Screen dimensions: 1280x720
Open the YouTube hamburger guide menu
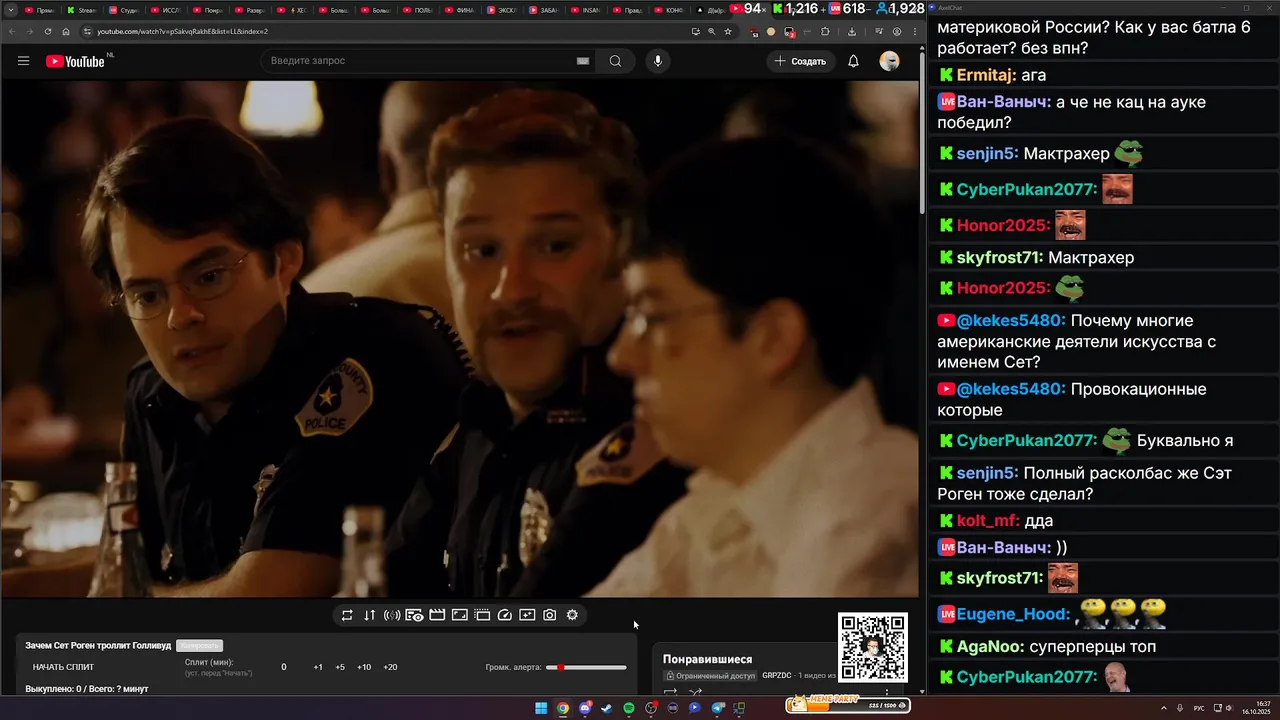[x=23, y=61]
